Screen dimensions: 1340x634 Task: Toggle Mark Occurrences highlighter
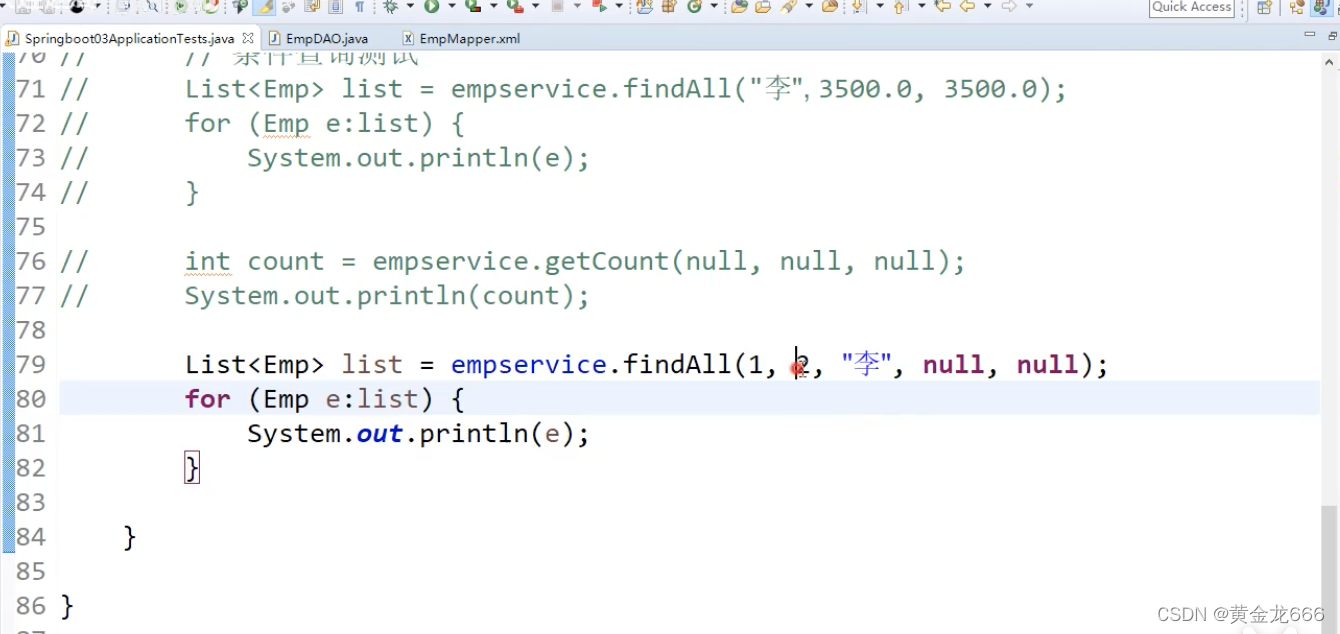[264, 6]
